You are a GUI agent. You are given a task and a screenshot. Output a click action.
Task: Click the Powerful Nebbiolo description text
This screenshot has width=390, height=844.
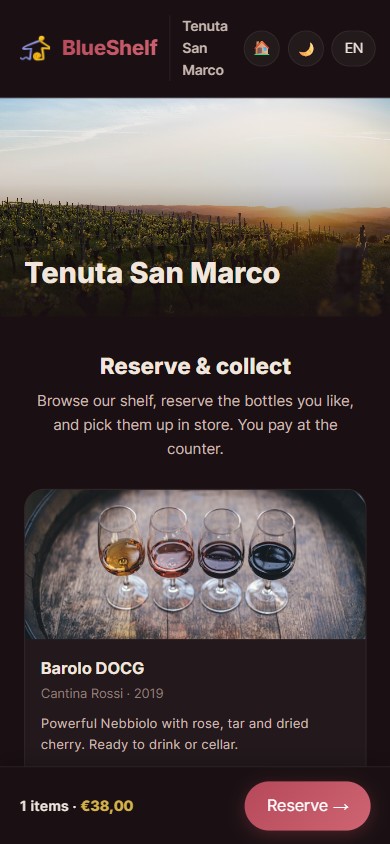point(175,734)
